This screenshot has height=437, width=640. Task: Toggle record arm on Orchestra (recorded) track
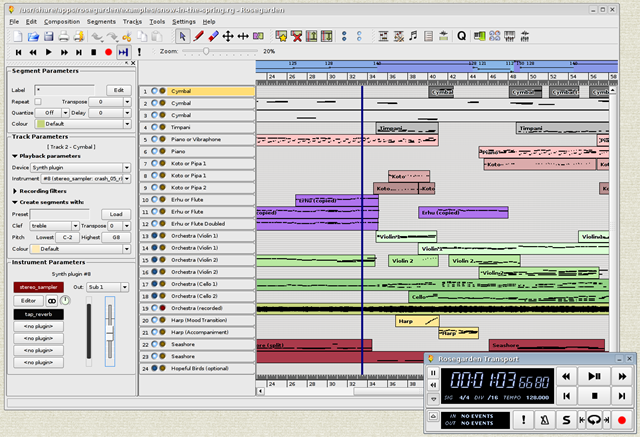click(161, 309)
